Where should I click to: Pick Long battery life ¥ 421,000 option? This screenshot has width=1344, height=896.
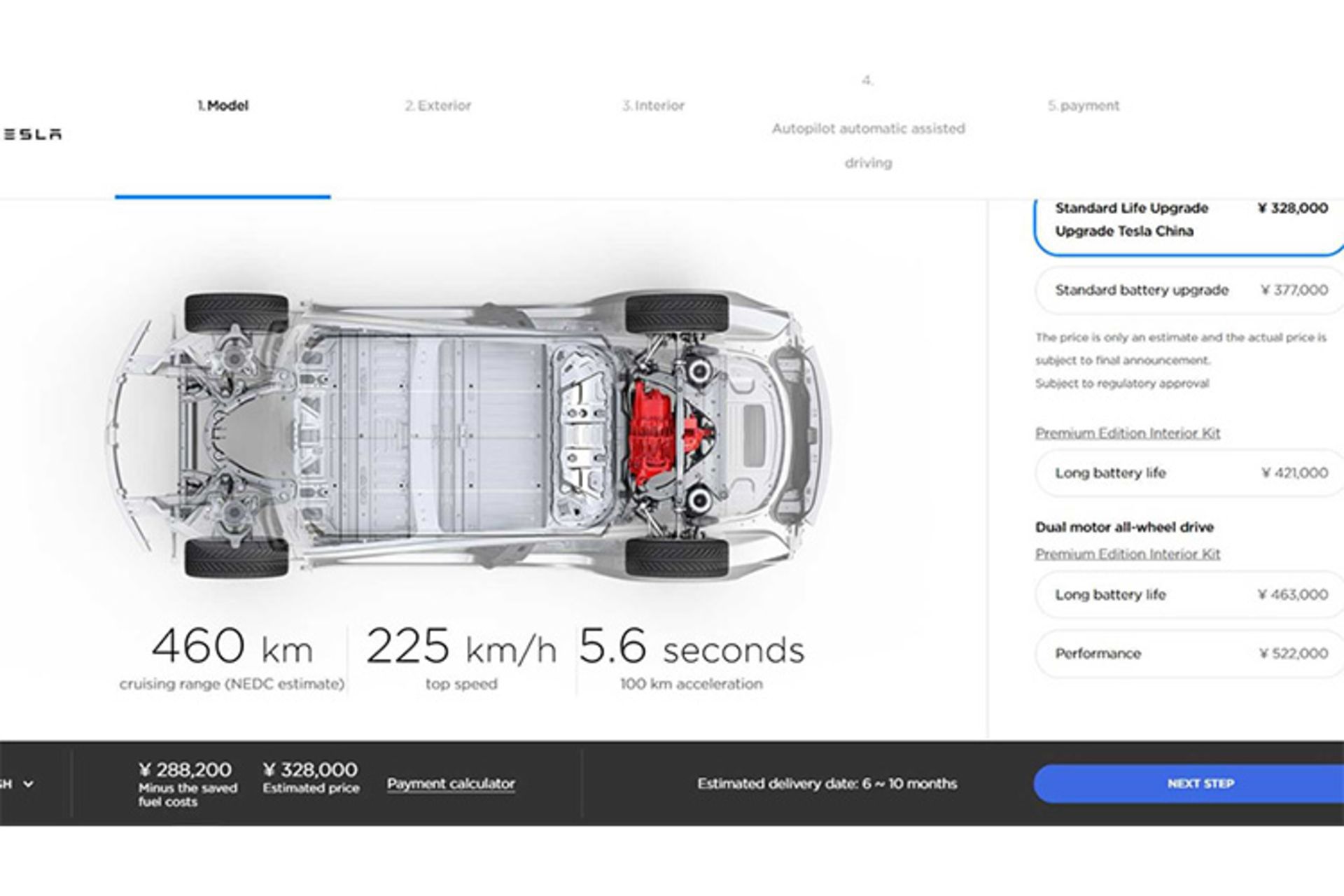pyautogui.click(x=1189, y=473)
